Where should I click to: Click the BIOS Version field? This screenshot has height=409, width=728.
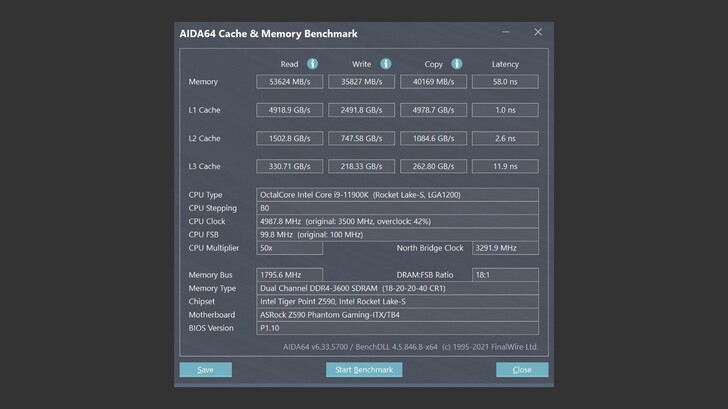point(397,327)
